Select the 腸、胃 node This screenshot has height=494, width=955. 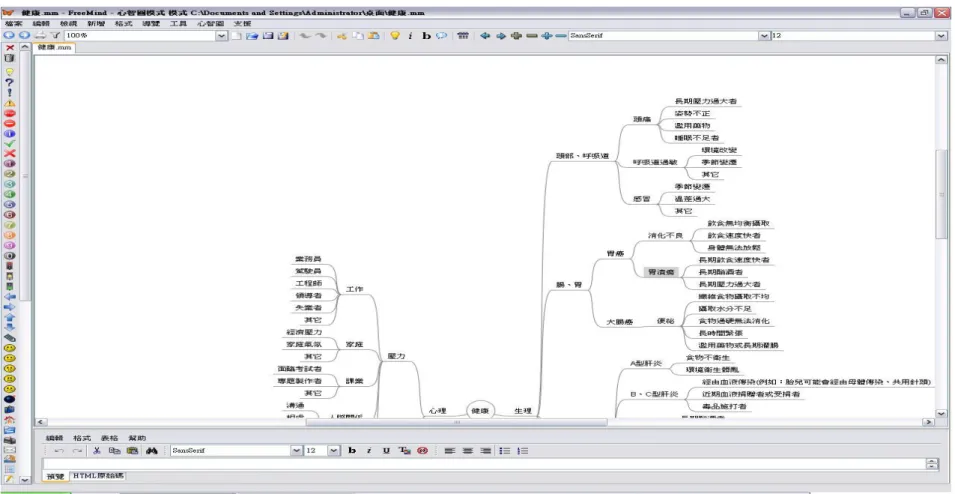pyautogui.click(x=569, y=284)
